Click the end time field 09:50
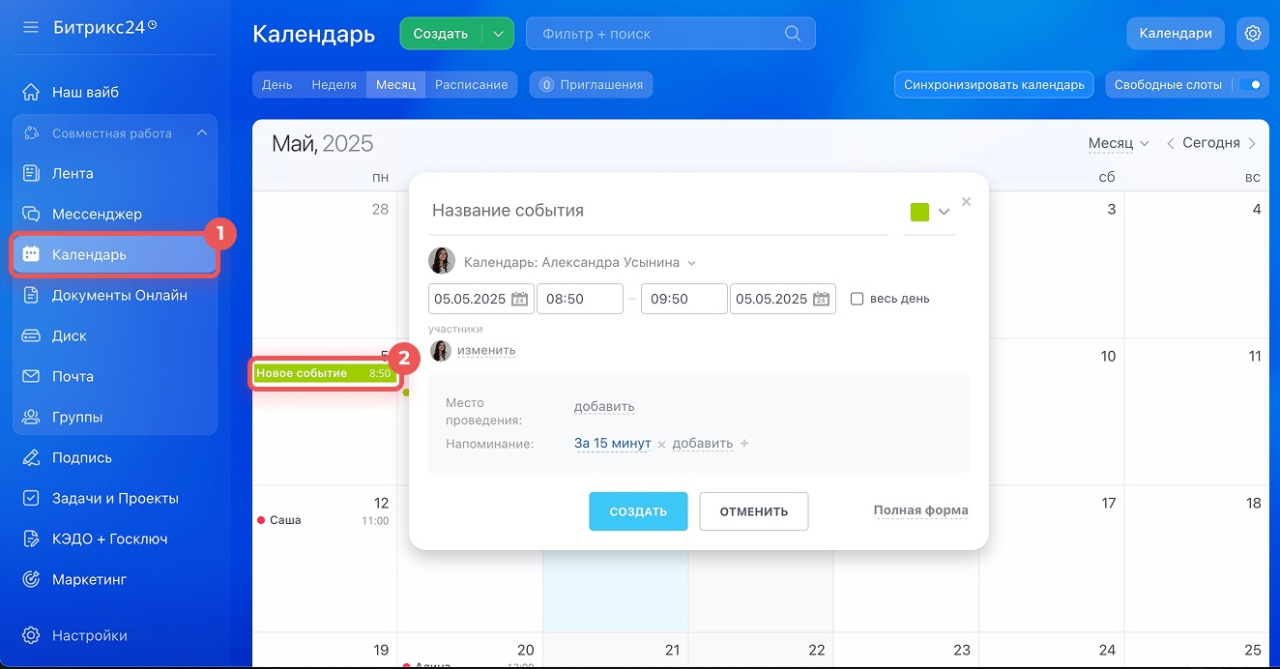1280x669 pixels. 684,299
